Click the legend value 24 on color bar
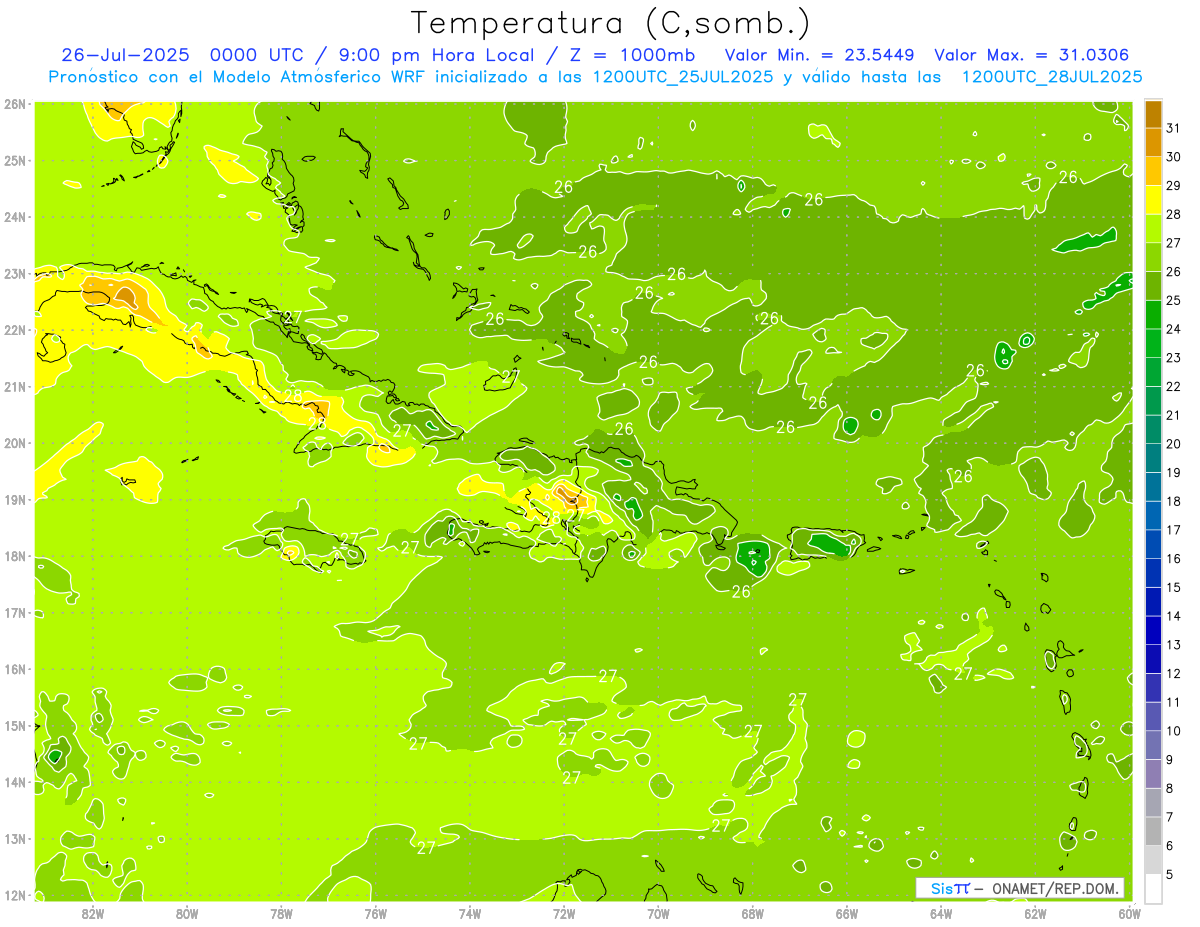 pyautogui.click(x=1174, y=329)
